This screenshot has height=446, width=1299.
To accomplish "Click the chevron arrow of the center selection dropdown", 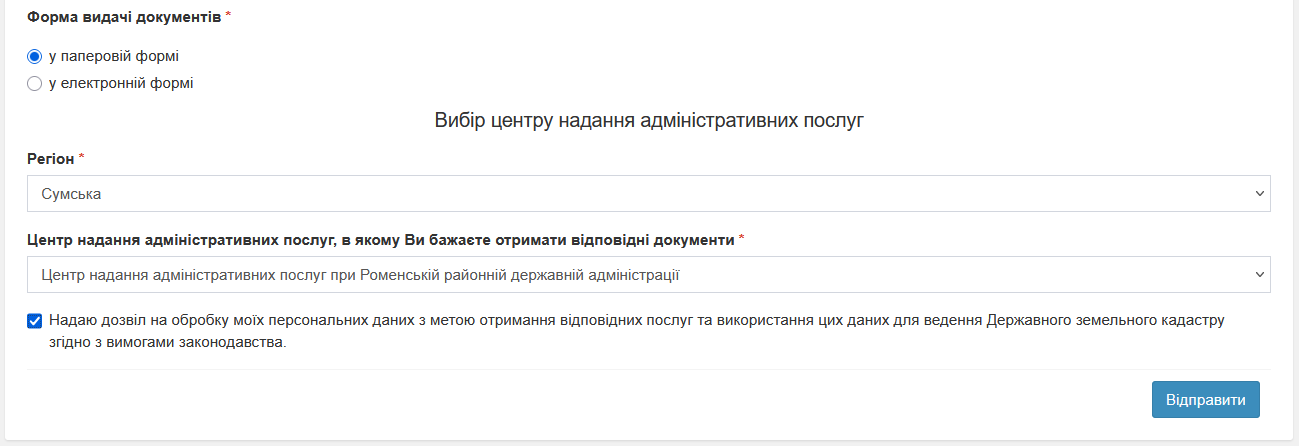I will [1259, 274].
